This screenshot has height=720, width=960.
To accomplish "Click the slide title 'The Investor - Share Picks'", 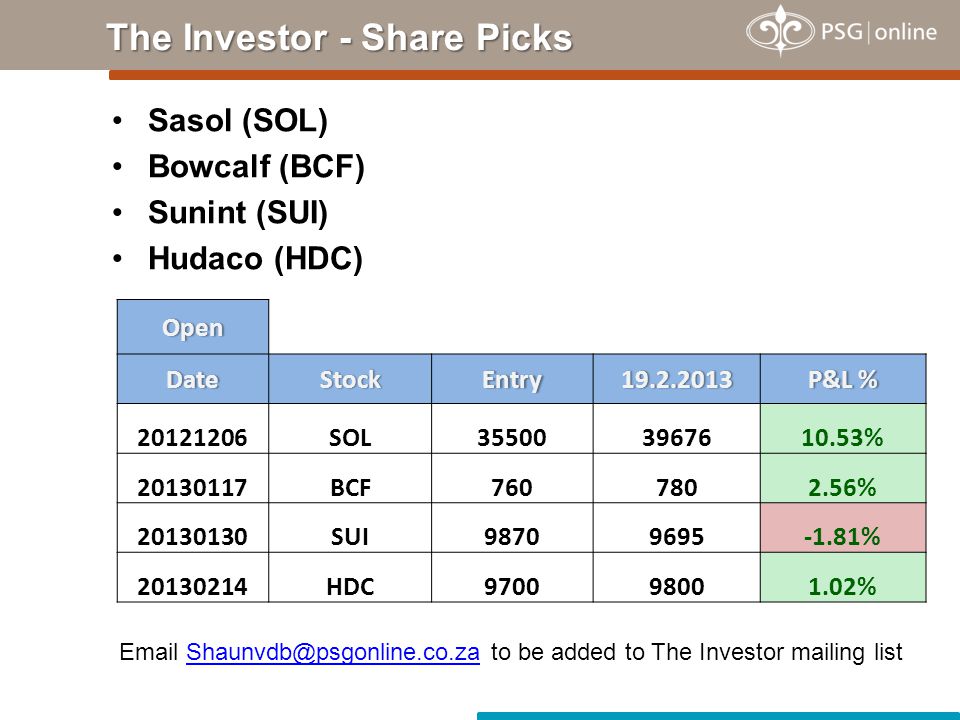I will 339,37.
